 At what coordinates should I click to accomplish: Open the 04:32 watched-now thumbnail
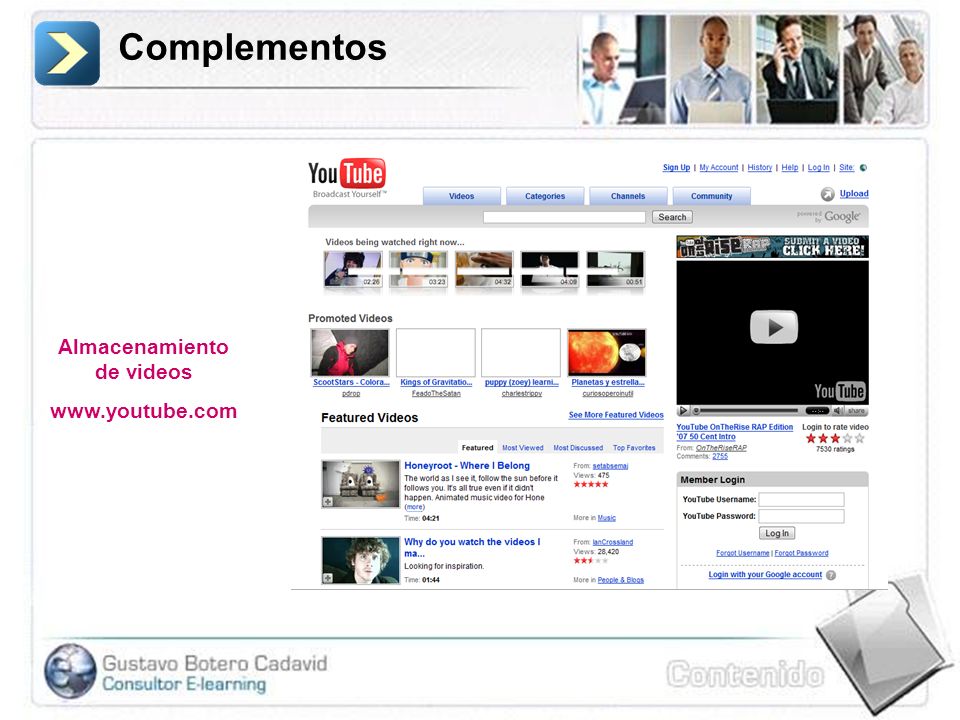click(x=484, y=269)
